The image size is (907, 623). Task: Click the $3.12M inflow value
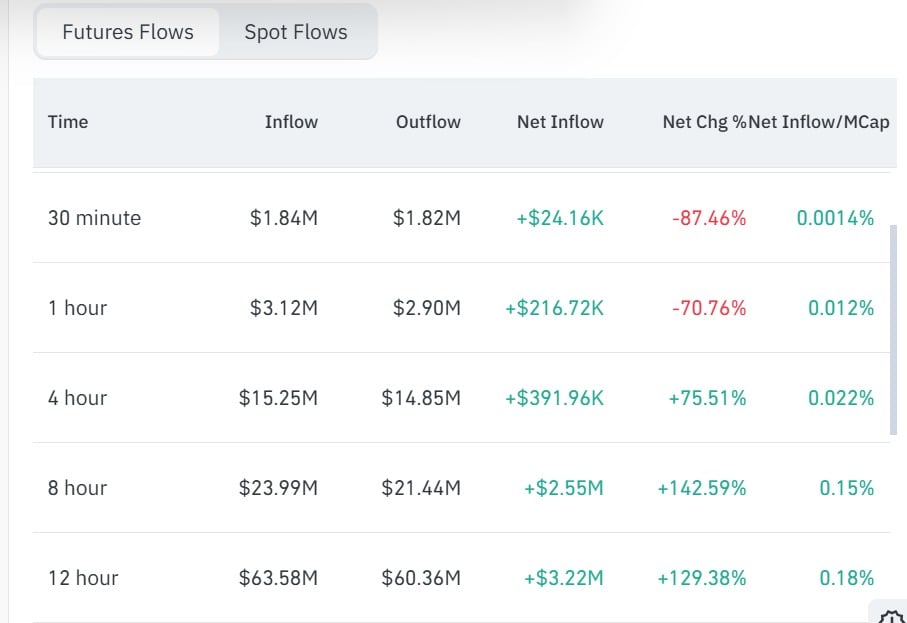tap(283, 308)
